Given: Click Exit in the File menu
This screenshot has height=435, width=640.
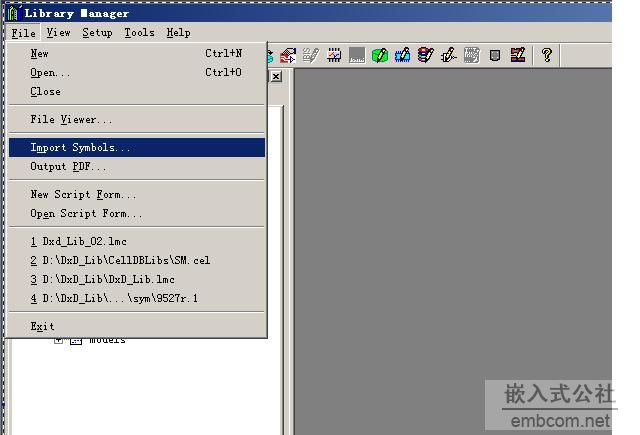Looking at the screenshot, I should [x=42, y=326].
